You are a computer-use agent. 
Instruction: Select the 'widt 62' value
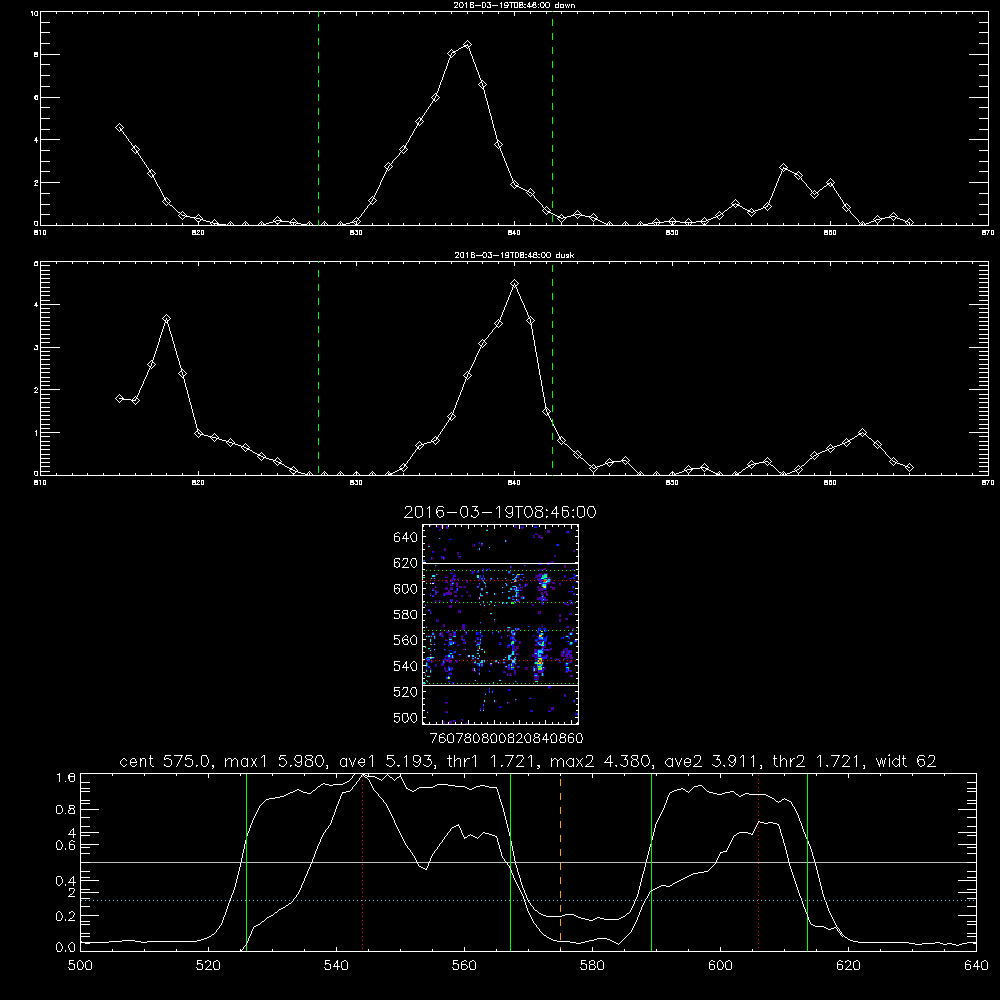pos(906,761)
